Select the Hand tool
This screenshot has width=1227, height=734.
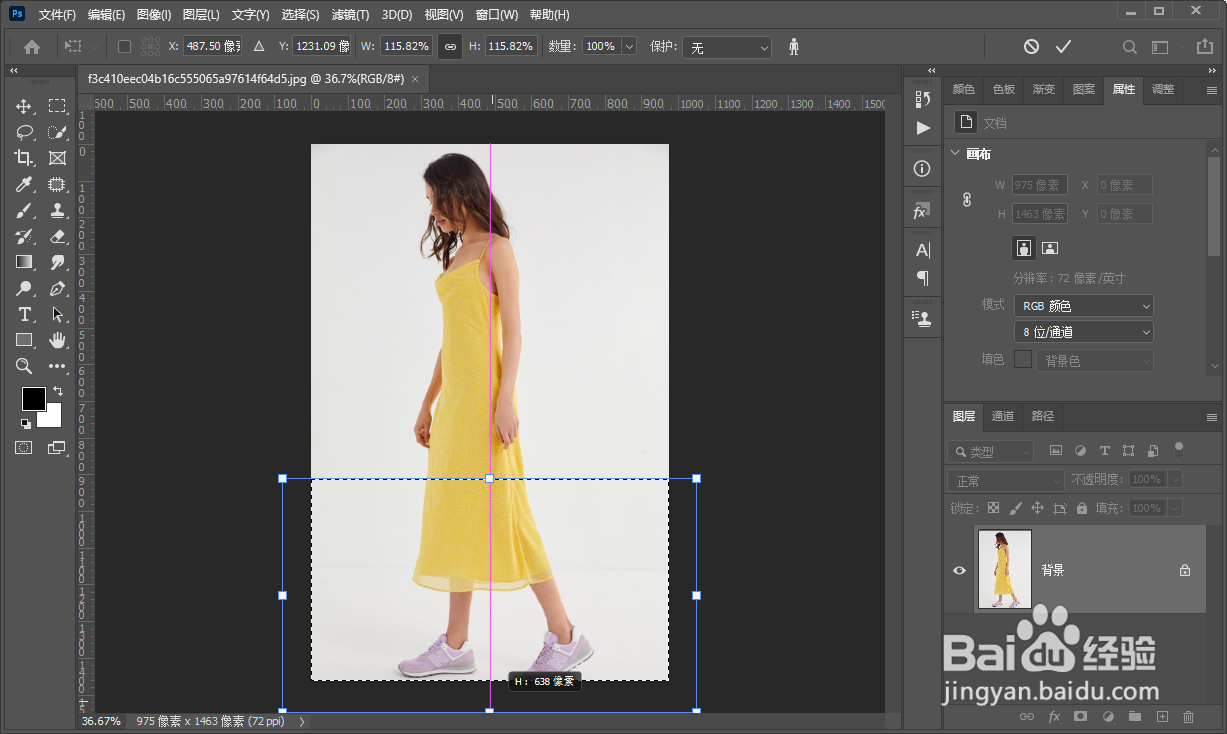coord(57,340)
